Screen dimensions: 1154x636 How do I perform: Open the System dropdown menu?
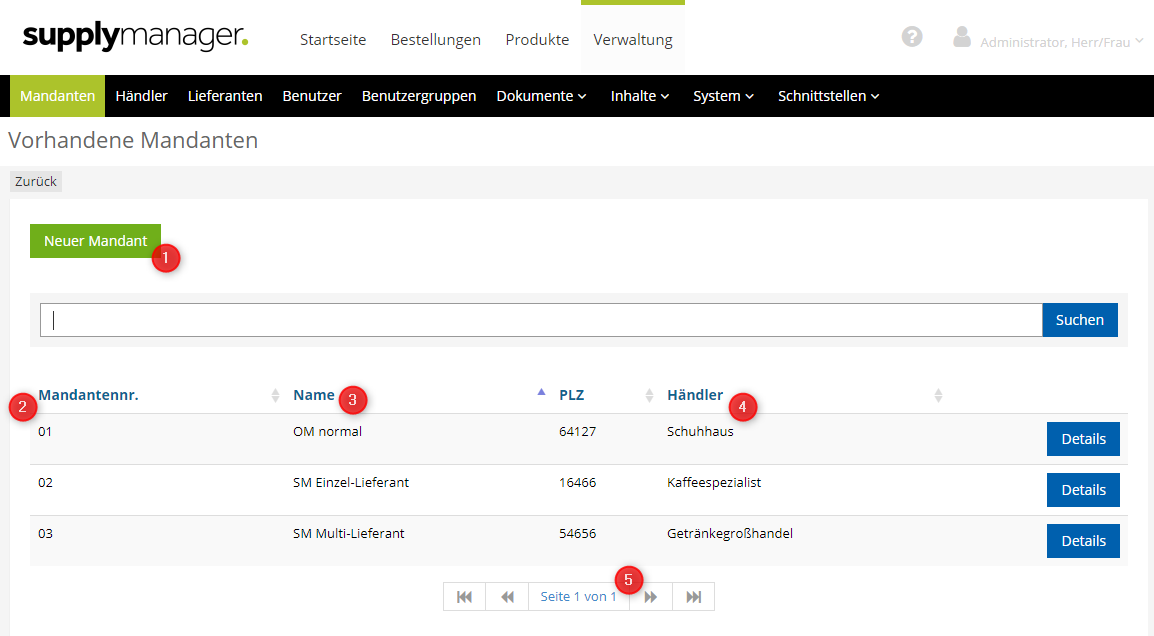pos(723,96)
